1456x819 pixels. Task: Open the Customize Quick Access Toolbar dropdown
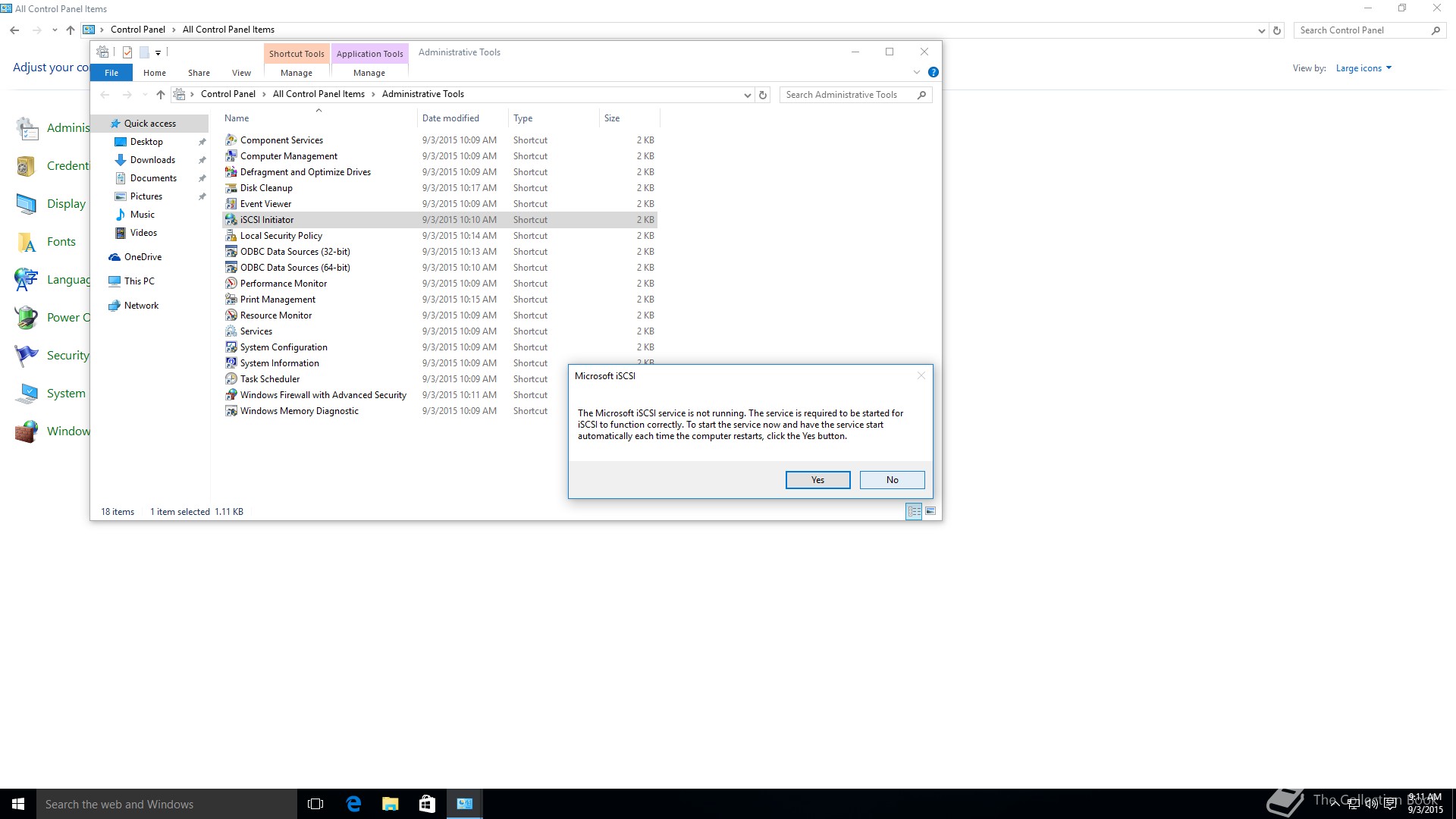pos(158,53)
